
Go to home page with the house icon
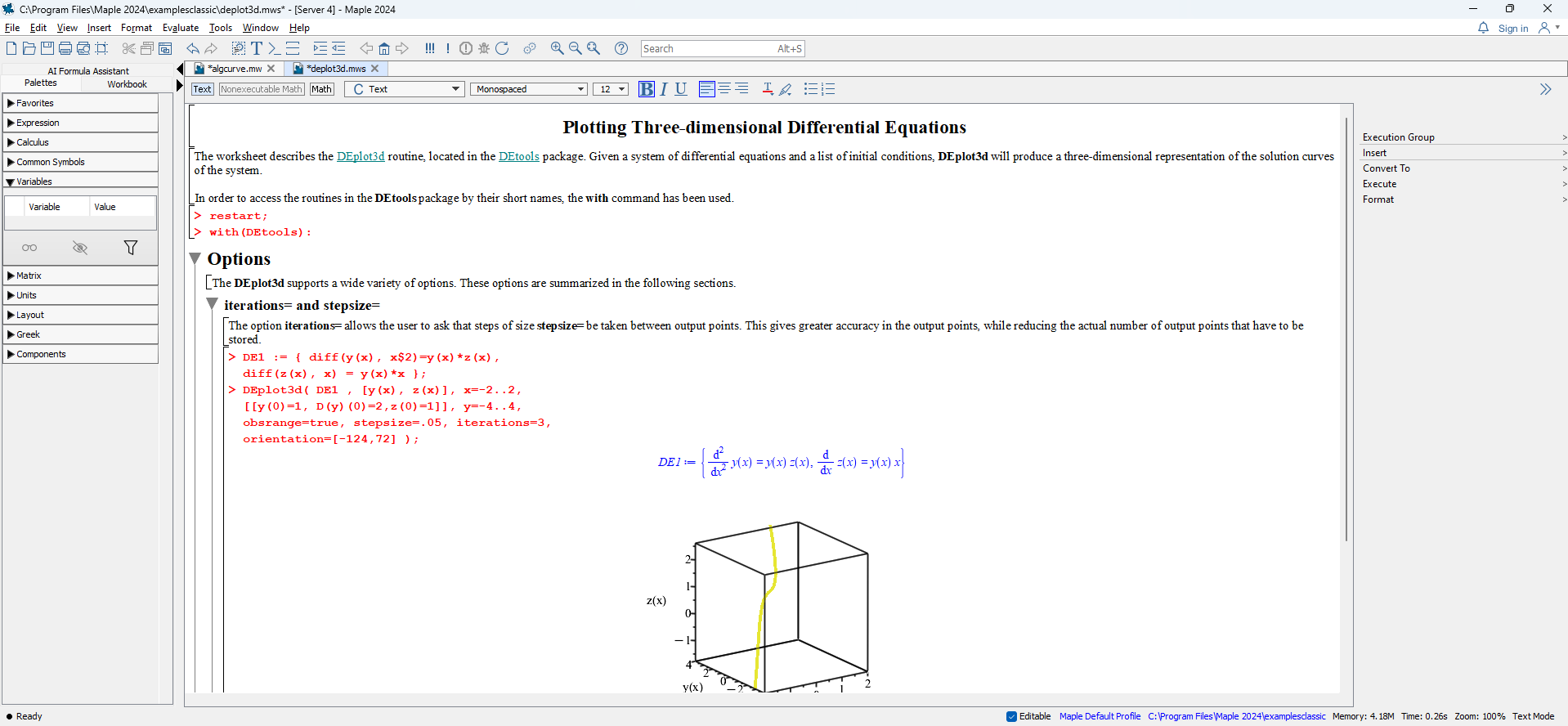(384, 48)
